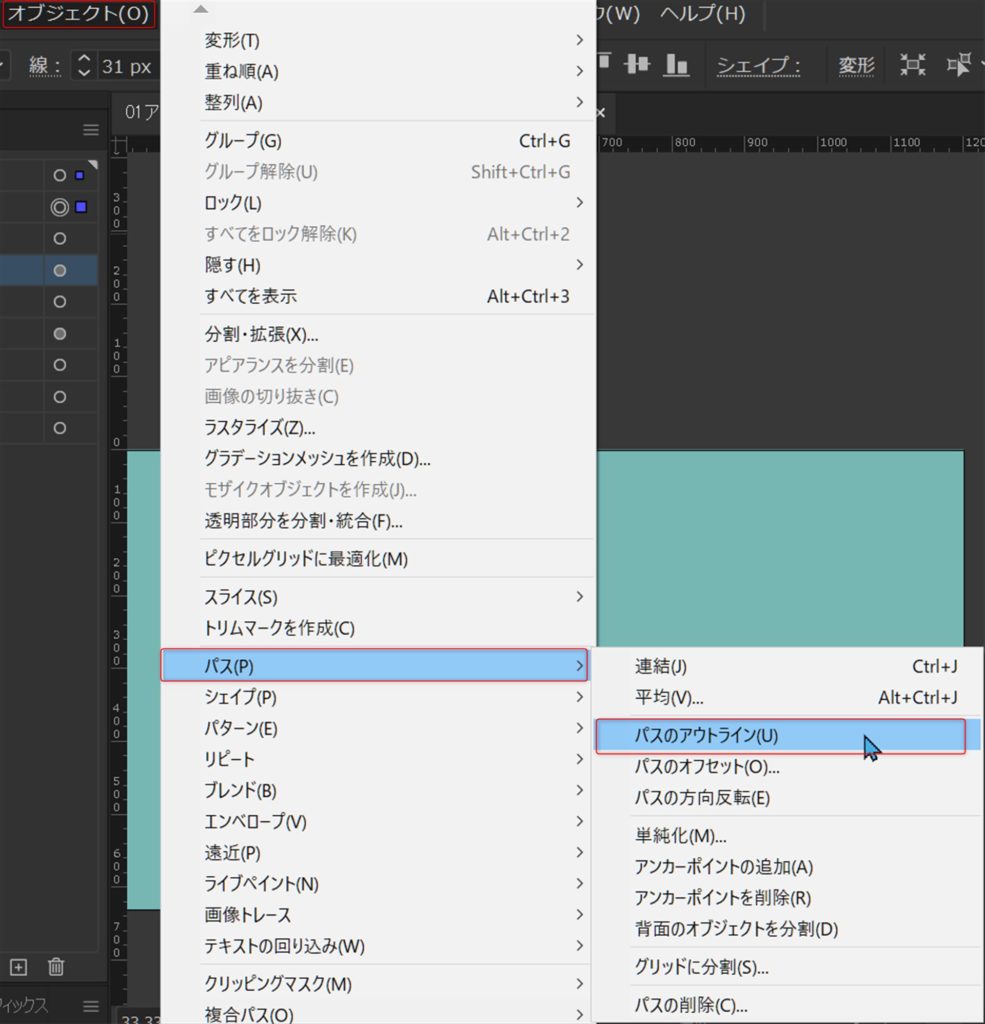This screenshot has height=1024, width=985.
Task: Click the delete layer trash icon
Action: pyautogui.click(x=56, y=966)
